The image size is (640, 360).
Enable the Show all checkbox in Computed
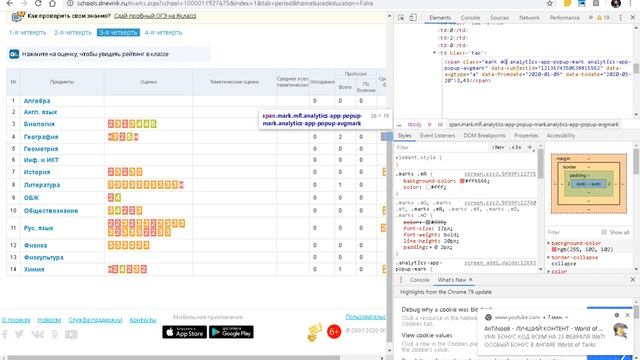604,232
